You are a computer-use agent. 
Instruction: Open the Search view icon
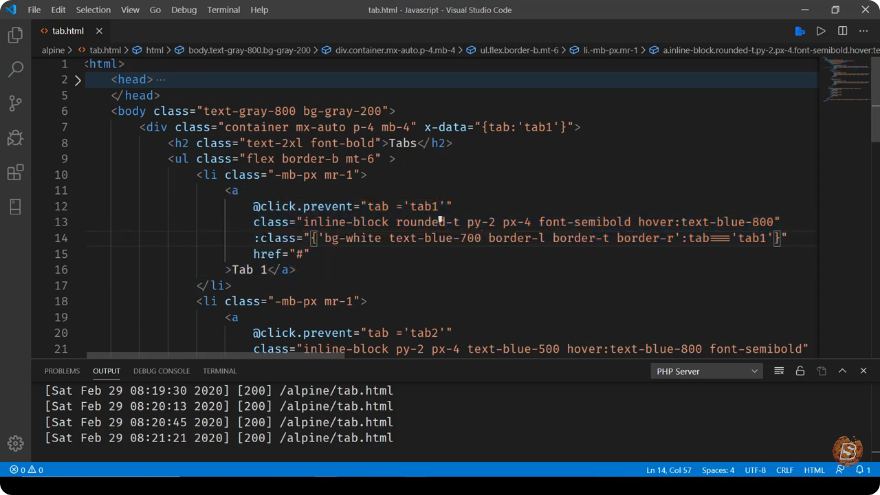[x=15, y=69]
